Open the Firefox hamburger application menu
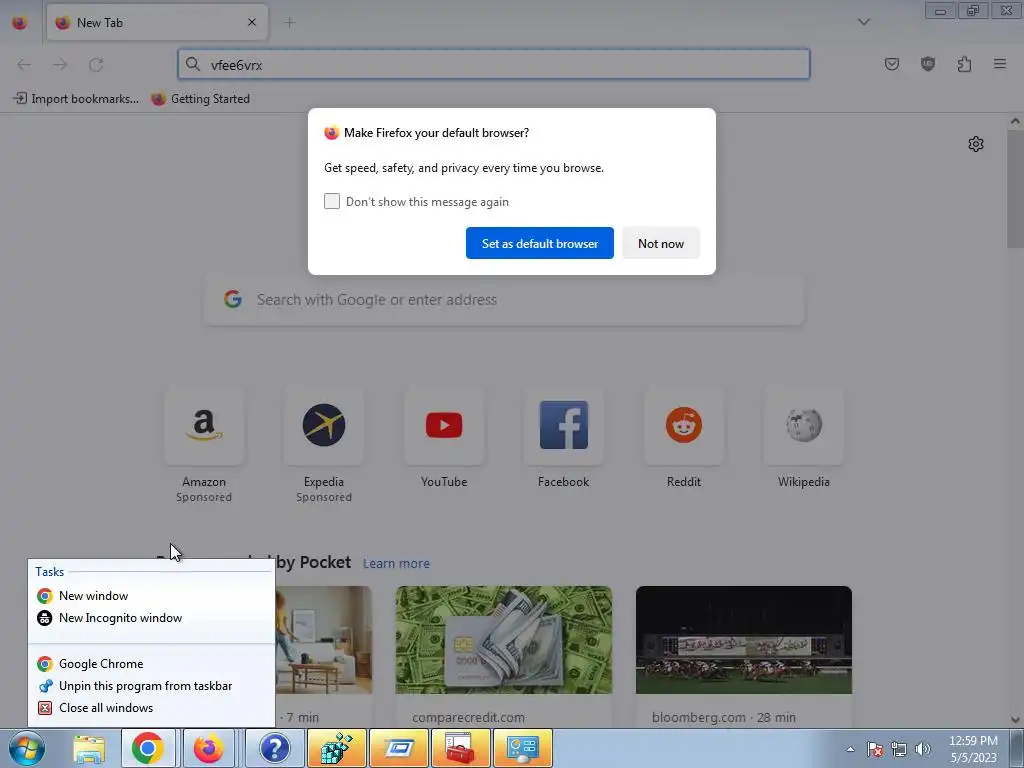 (1000, 64)
